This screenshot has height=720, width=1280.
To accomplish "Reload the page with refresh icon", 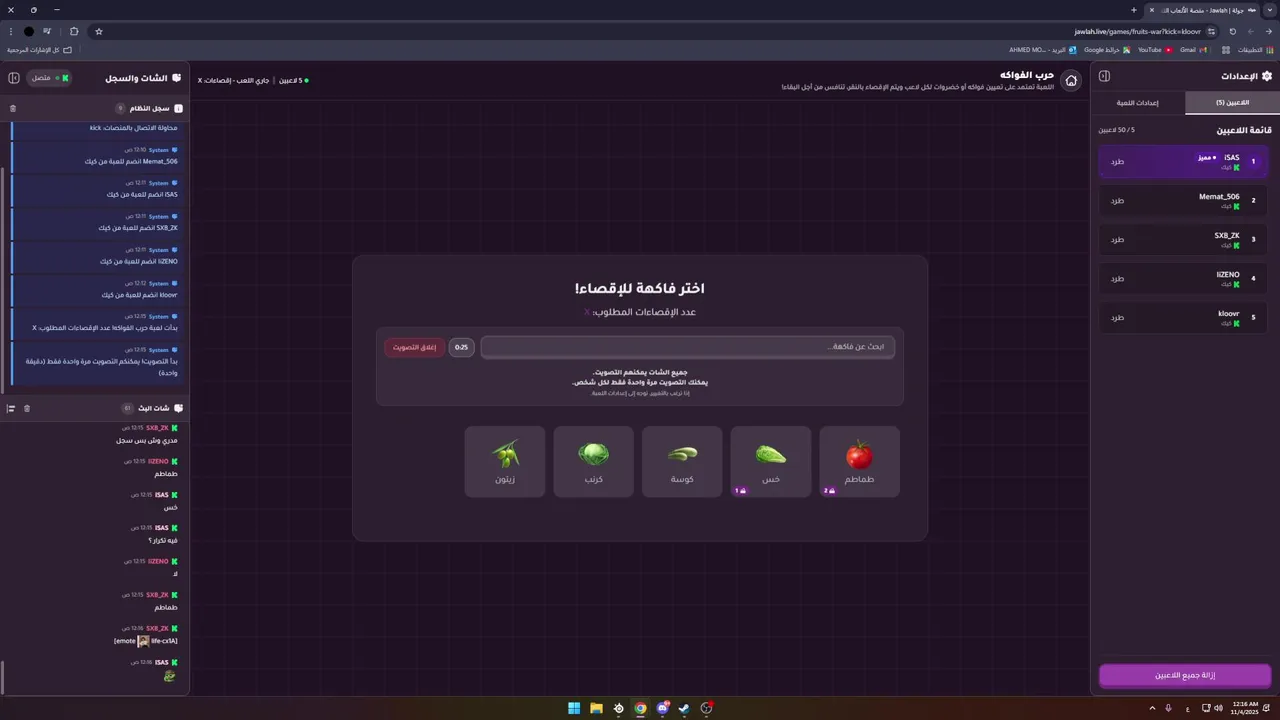I will [1232, 31].
